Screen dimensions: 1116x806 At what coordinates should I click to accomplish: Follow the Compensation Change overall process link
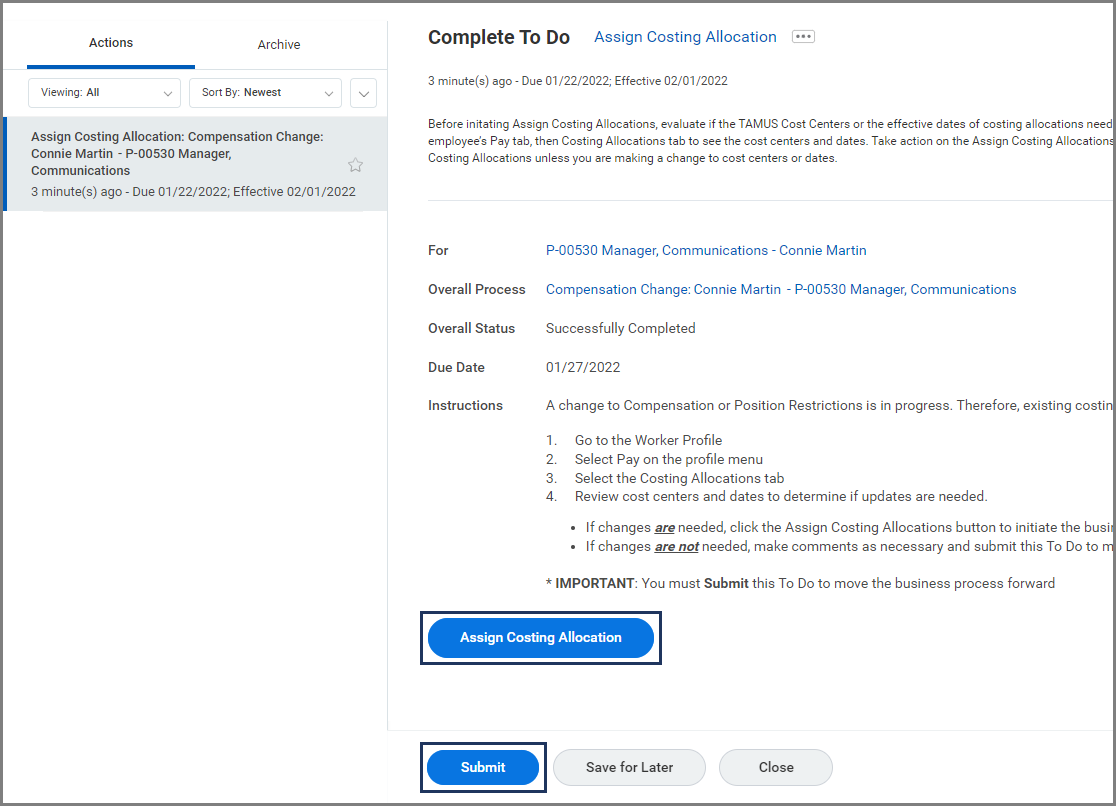pos(780,289)
